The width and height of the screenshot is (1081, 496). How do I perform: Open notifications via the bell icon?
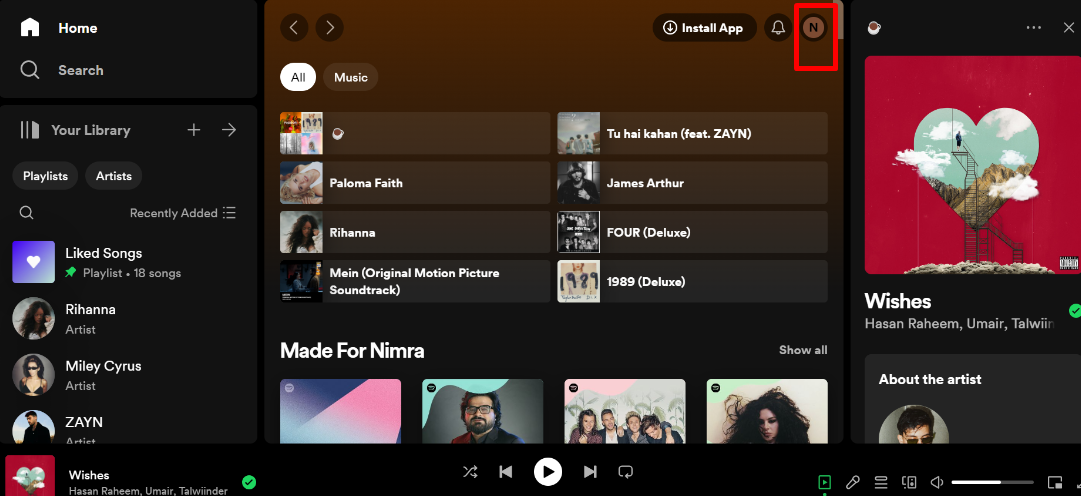(778, 28)
